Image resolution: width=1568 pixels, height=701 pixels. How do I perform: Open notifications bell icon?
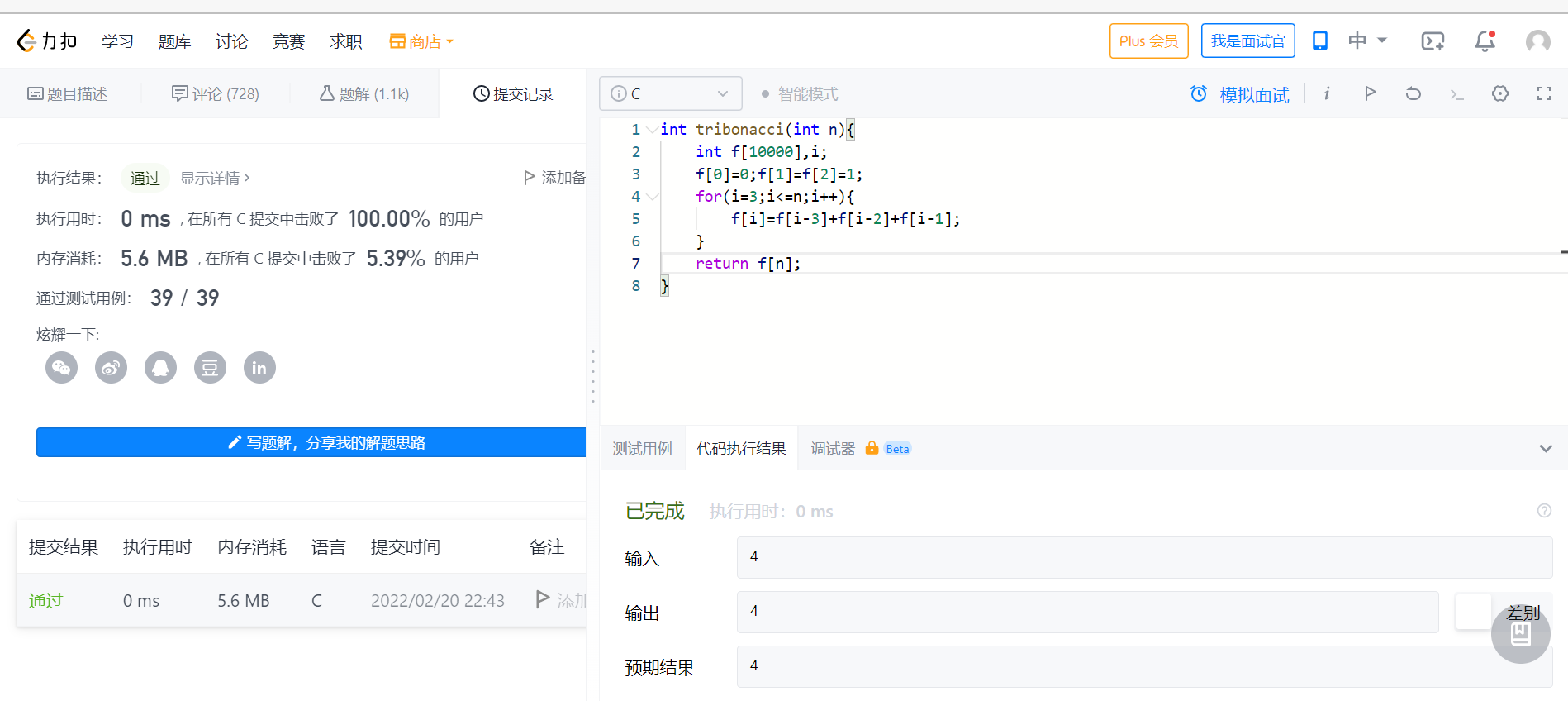pos(1485,41)
